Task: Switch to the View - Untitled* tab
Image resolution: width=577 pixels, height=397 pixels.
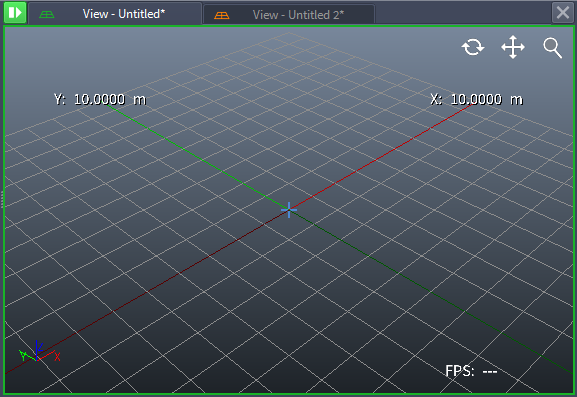Action: pos(115,14)
